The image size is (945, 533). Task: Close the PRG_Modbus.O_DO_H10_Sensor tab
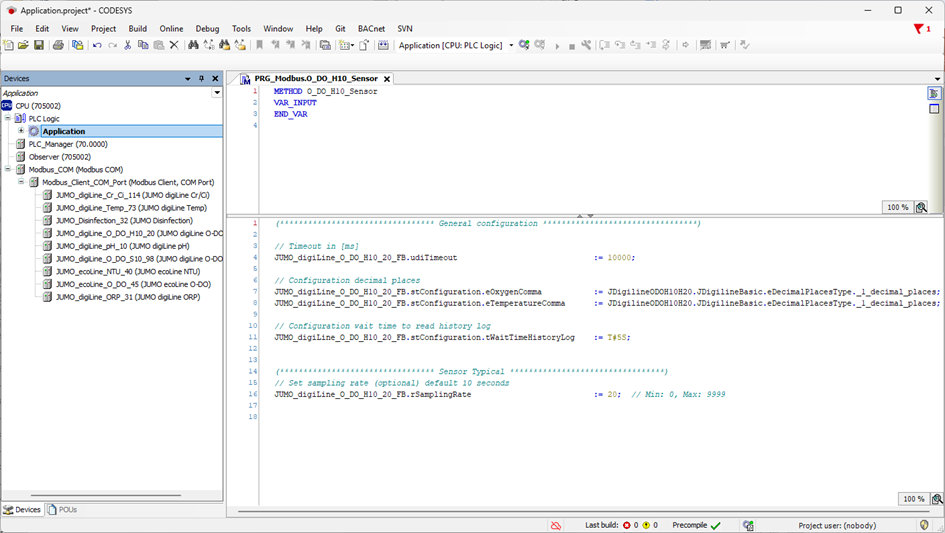[x=387, y=79]
